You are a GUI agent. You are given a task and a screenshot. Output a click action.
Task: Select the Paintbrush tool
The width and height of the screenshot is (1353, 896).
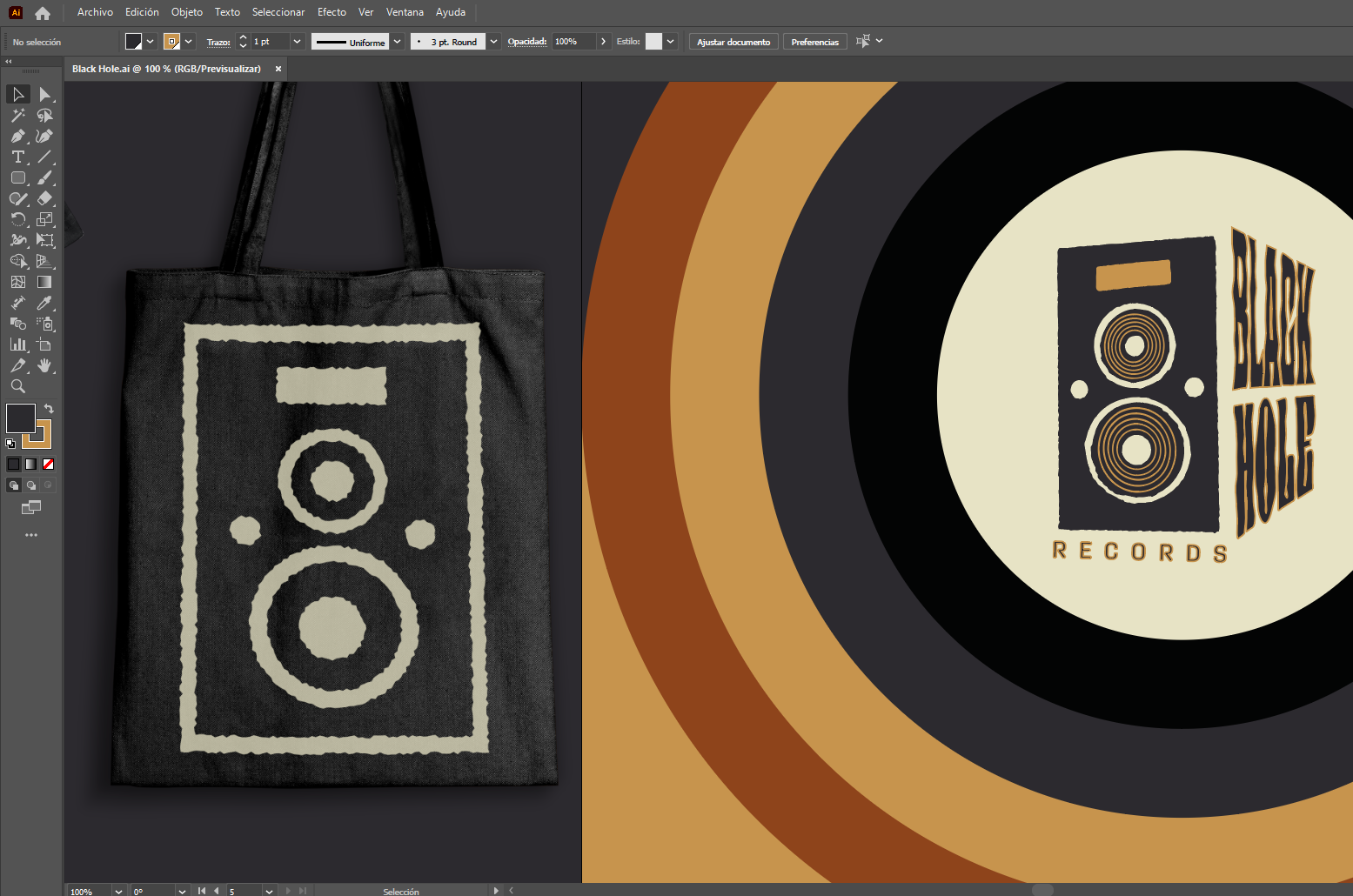click(x=44, y=177)
